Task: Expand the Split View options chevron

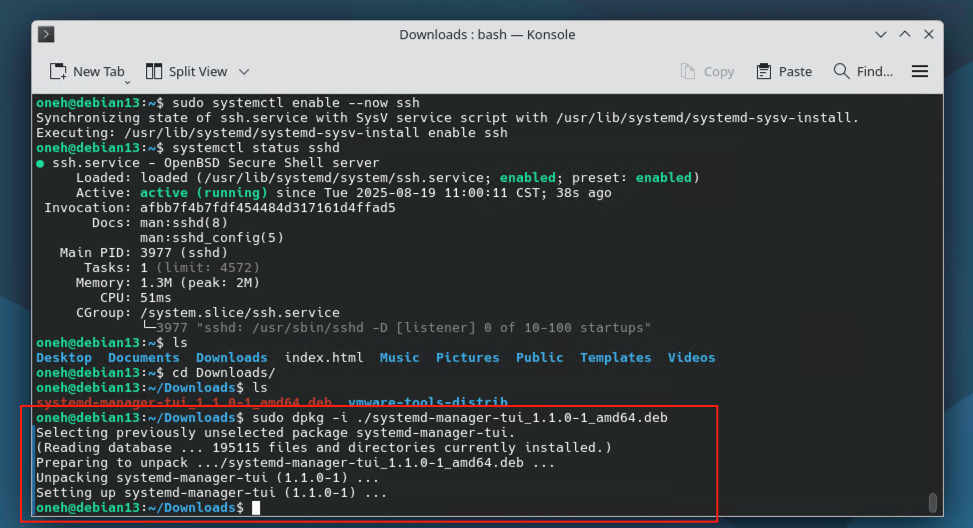Action: pos(244,72)
